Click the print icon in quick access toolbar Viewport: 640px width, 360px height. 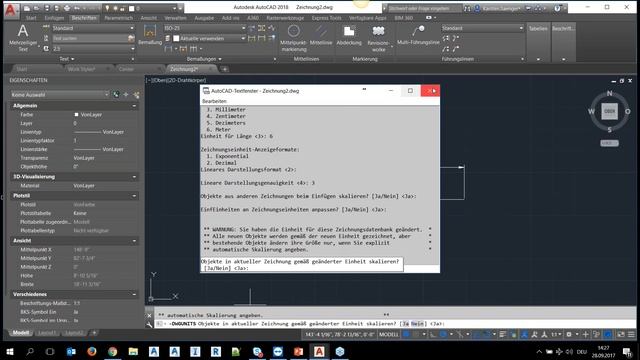pyautogui.click(x=66, y=8)
